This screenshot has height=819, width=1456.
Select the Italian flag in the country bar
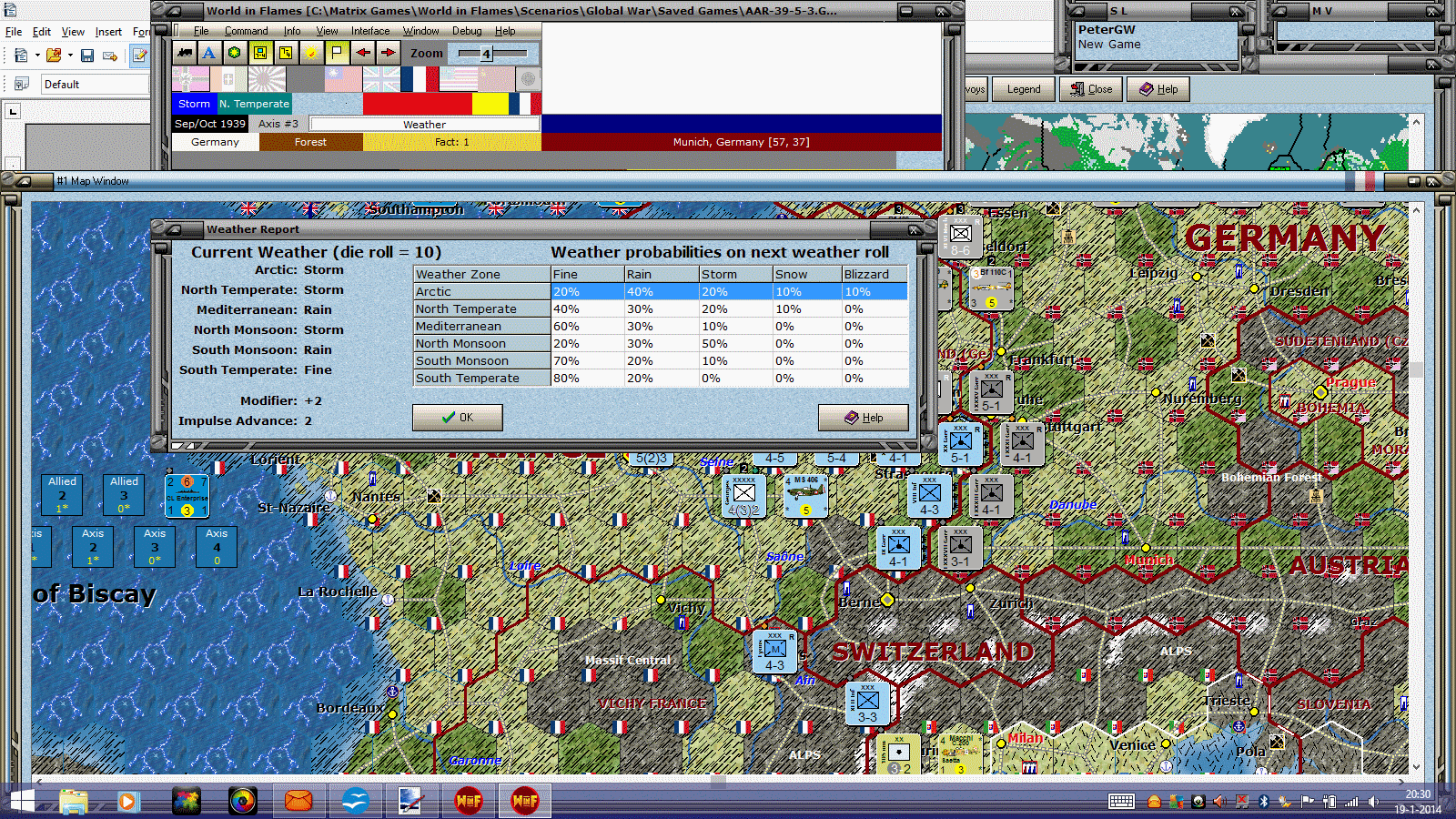pyautogui.click(x=229, y=79)
